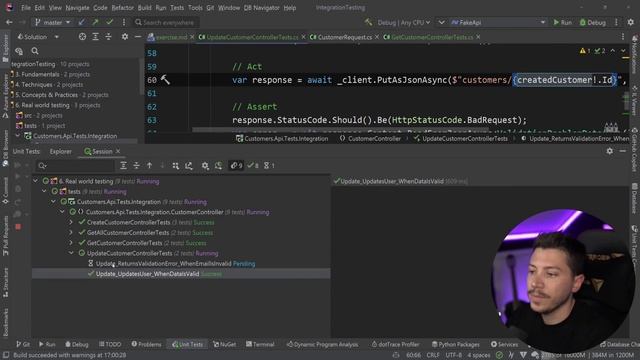The height and width of the screenshot is (360, 640).
Task: Open IDE settings gear at top right
Action: 631,22
